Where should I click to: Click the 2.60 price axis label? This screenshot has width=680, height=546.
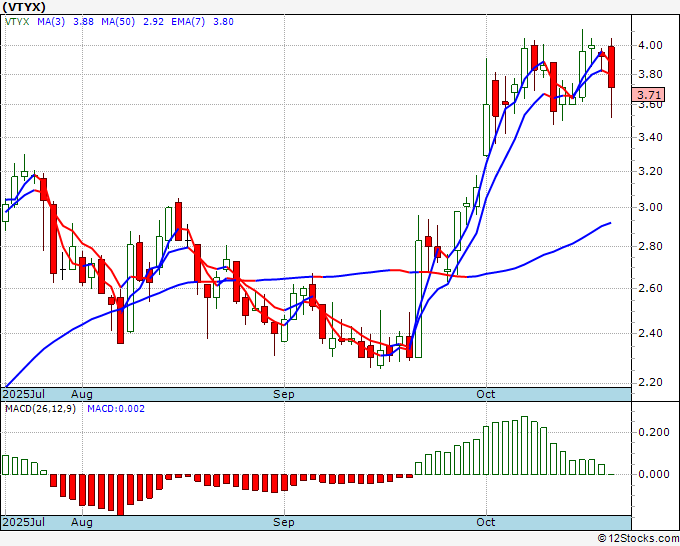point(650,288)
